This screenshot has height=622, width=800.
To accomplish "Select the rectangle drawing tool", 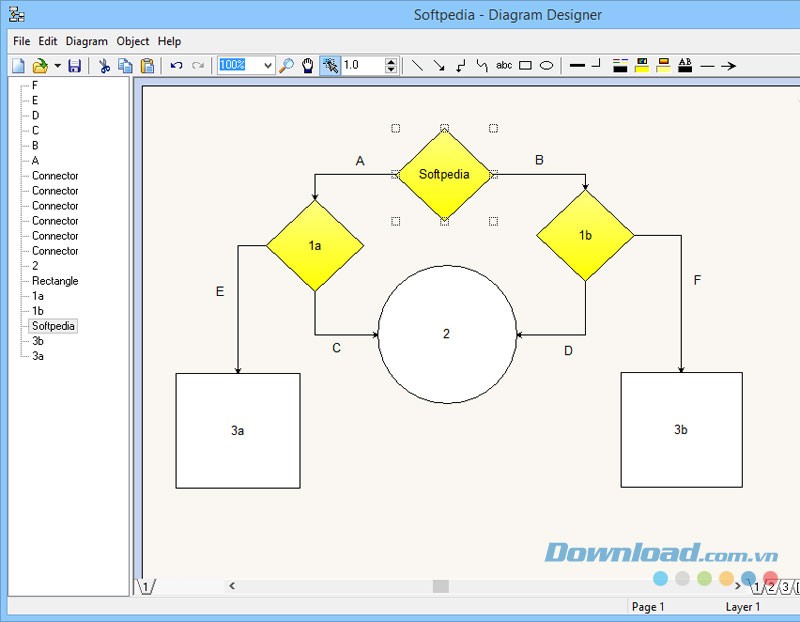I will (525, 66).
